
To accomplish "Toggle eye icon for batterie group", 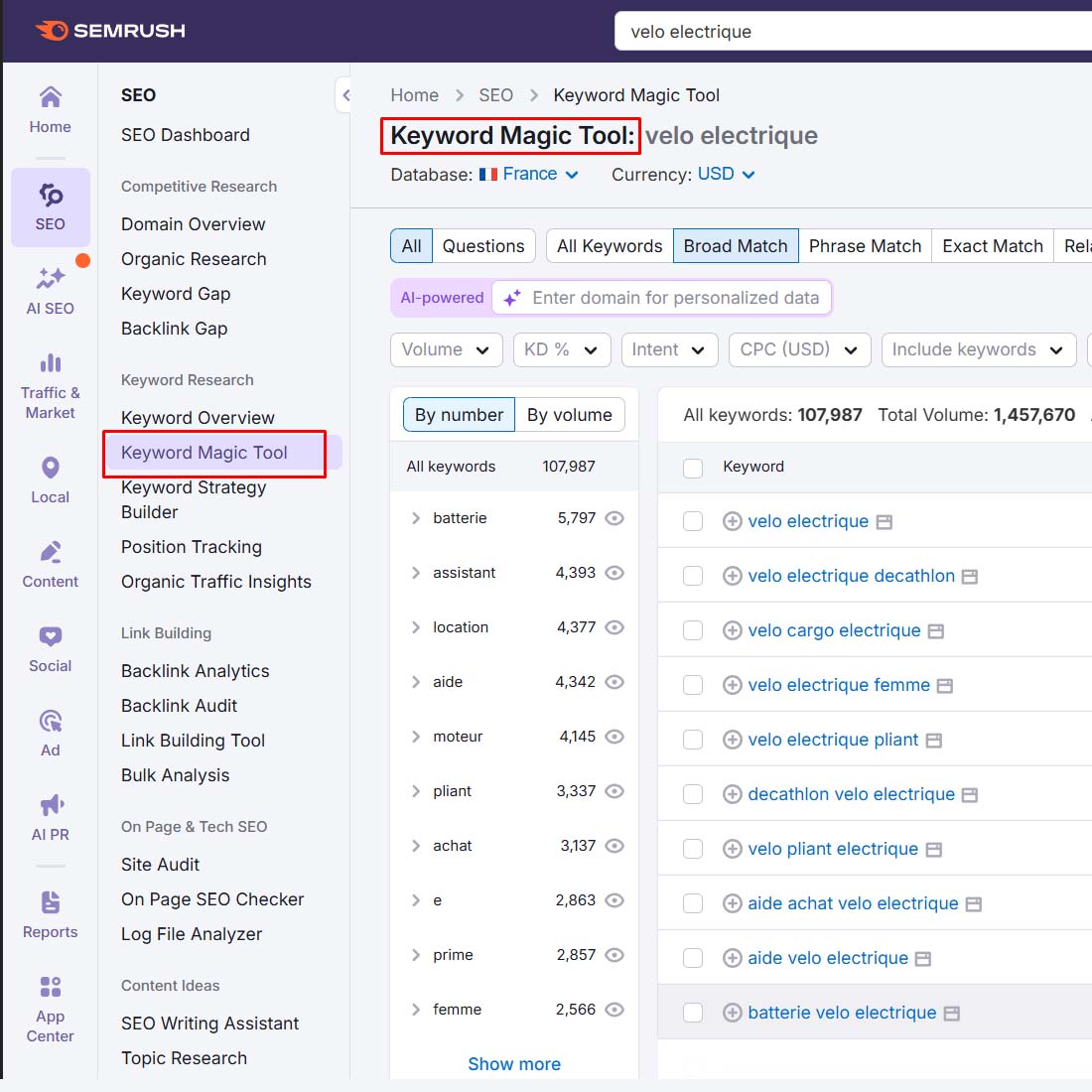I will (614, 518).
